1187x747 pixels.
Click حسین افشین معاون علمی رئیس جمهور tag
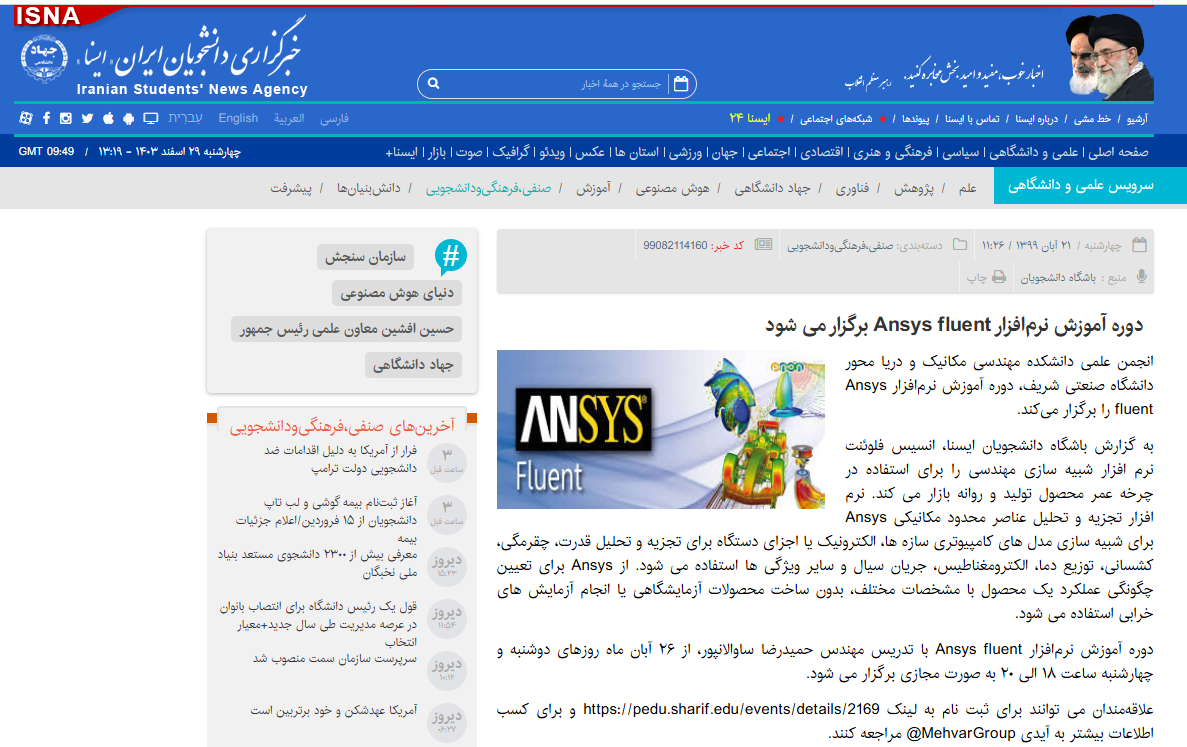(x=347, y=328)
